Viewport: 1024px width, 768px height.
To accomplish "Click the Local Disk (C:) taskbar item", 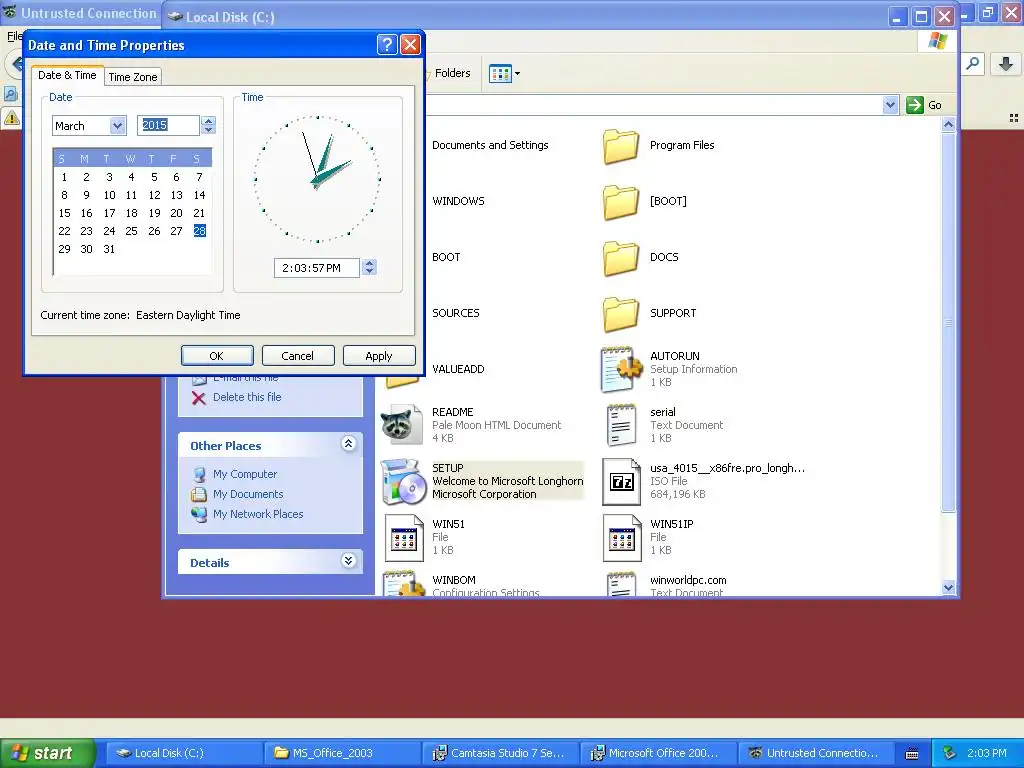I will (185, 753).
